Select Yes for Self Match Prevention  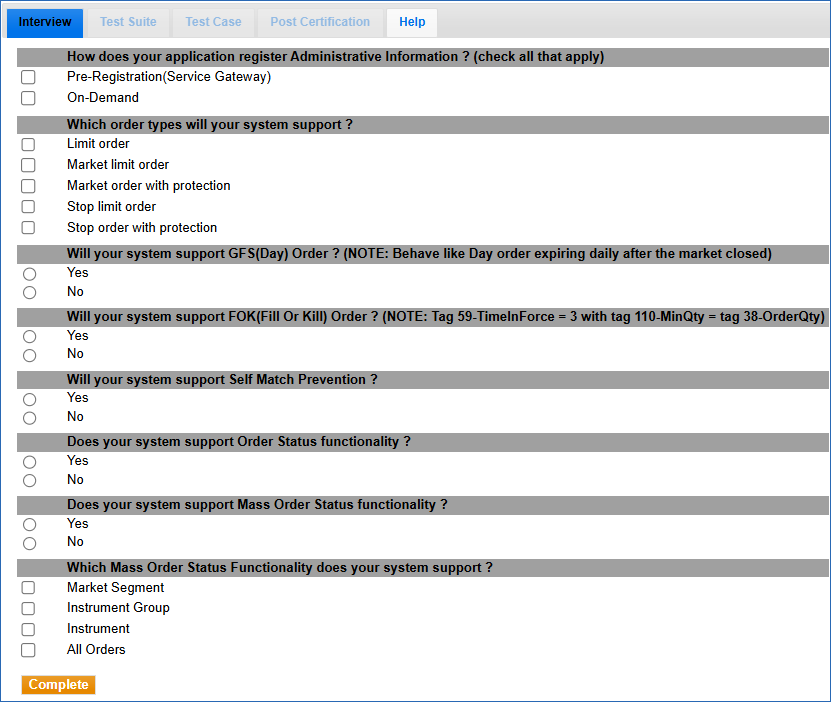pos(29,399)
